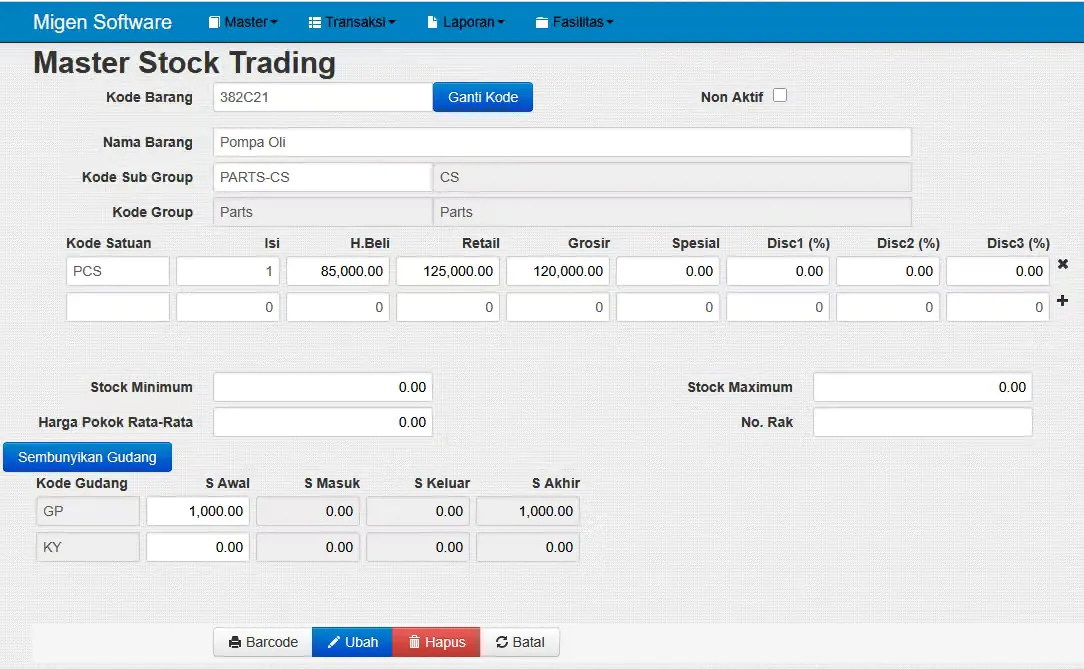The image size is (1084, 669).
Task: Click the Disc3 (%) field in PCS row
Action: (x=998, y=271)
